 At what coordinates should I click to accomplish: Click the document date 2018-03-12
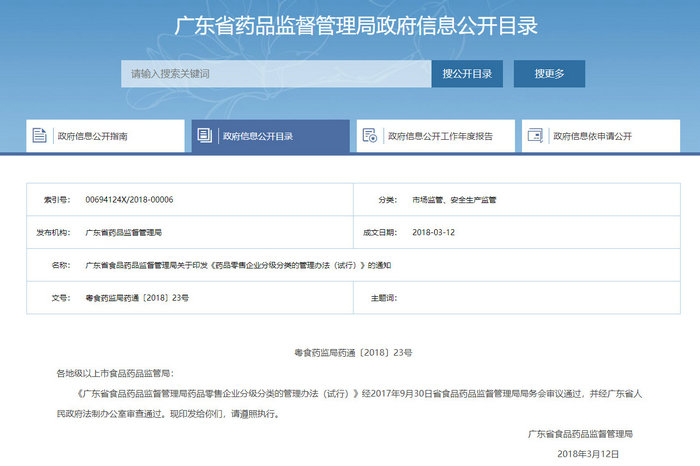click(x=434, y=232)
